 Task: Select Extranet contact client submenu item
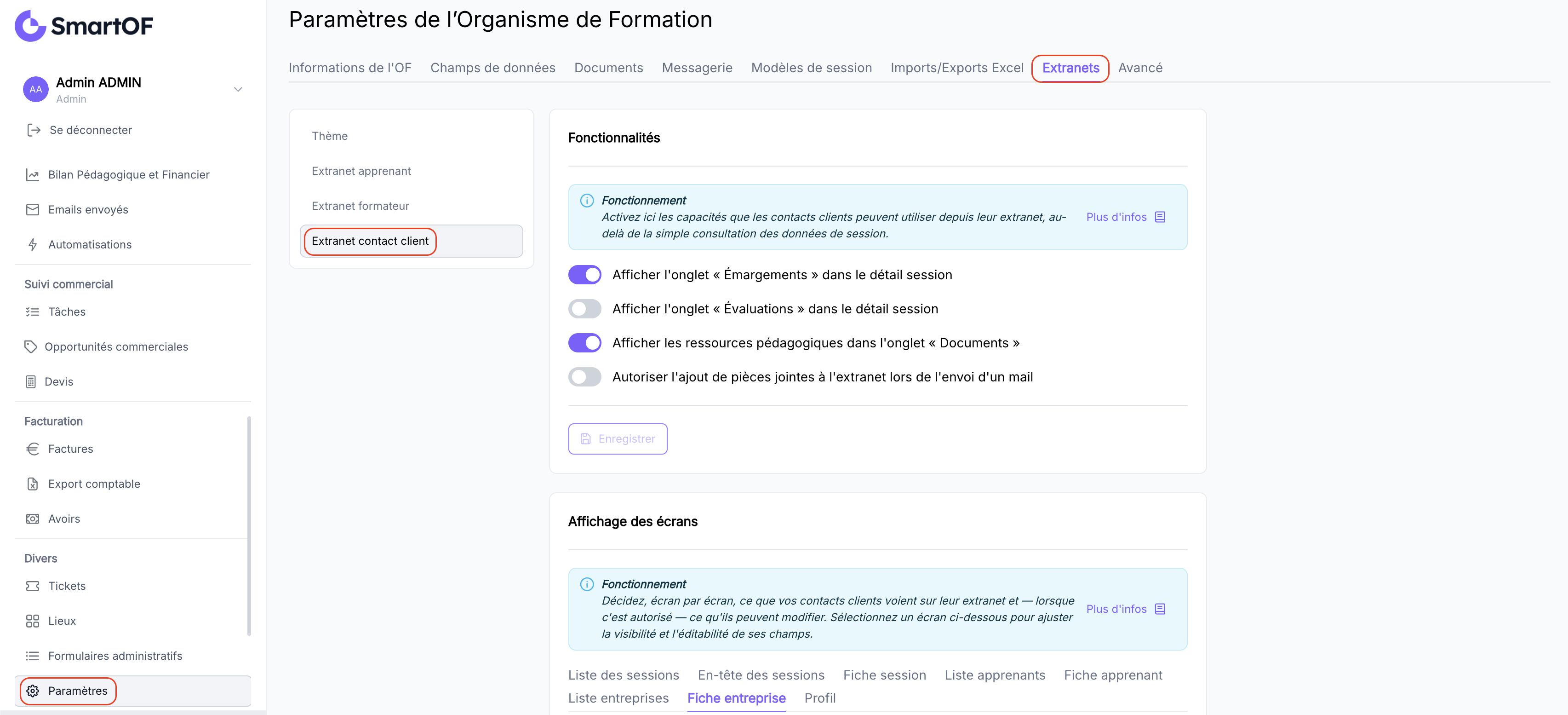click(x=411, y=241)
